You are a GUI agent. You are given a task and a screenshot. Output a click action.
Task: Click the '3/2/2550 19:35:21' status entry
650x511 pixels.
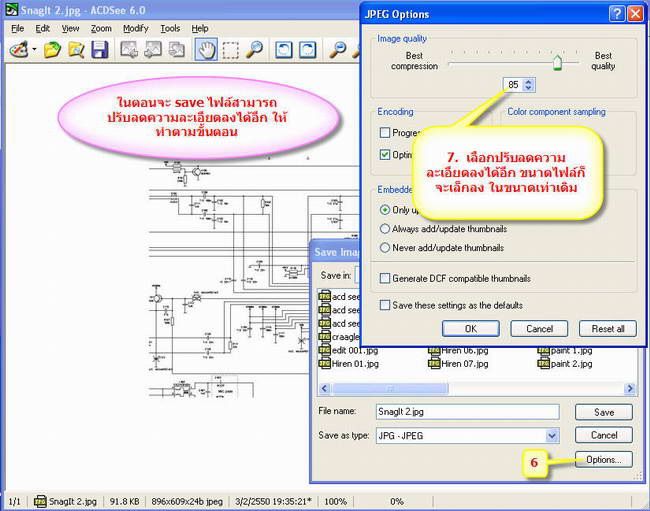(273, 501)
